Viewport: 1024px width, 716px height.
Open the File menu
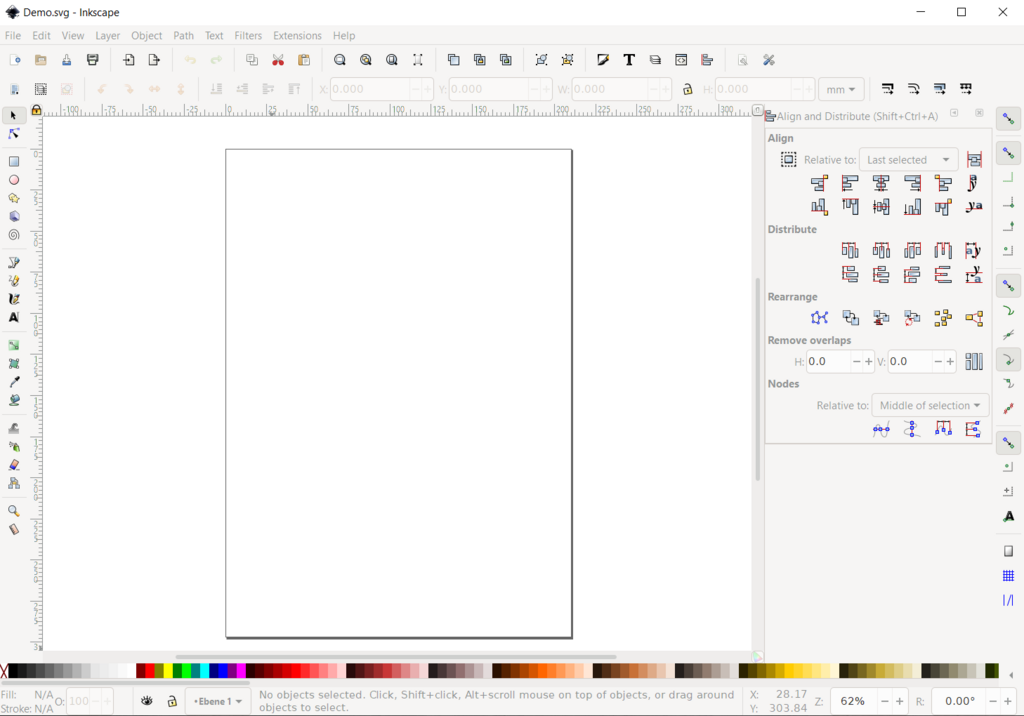click(13, 35)
